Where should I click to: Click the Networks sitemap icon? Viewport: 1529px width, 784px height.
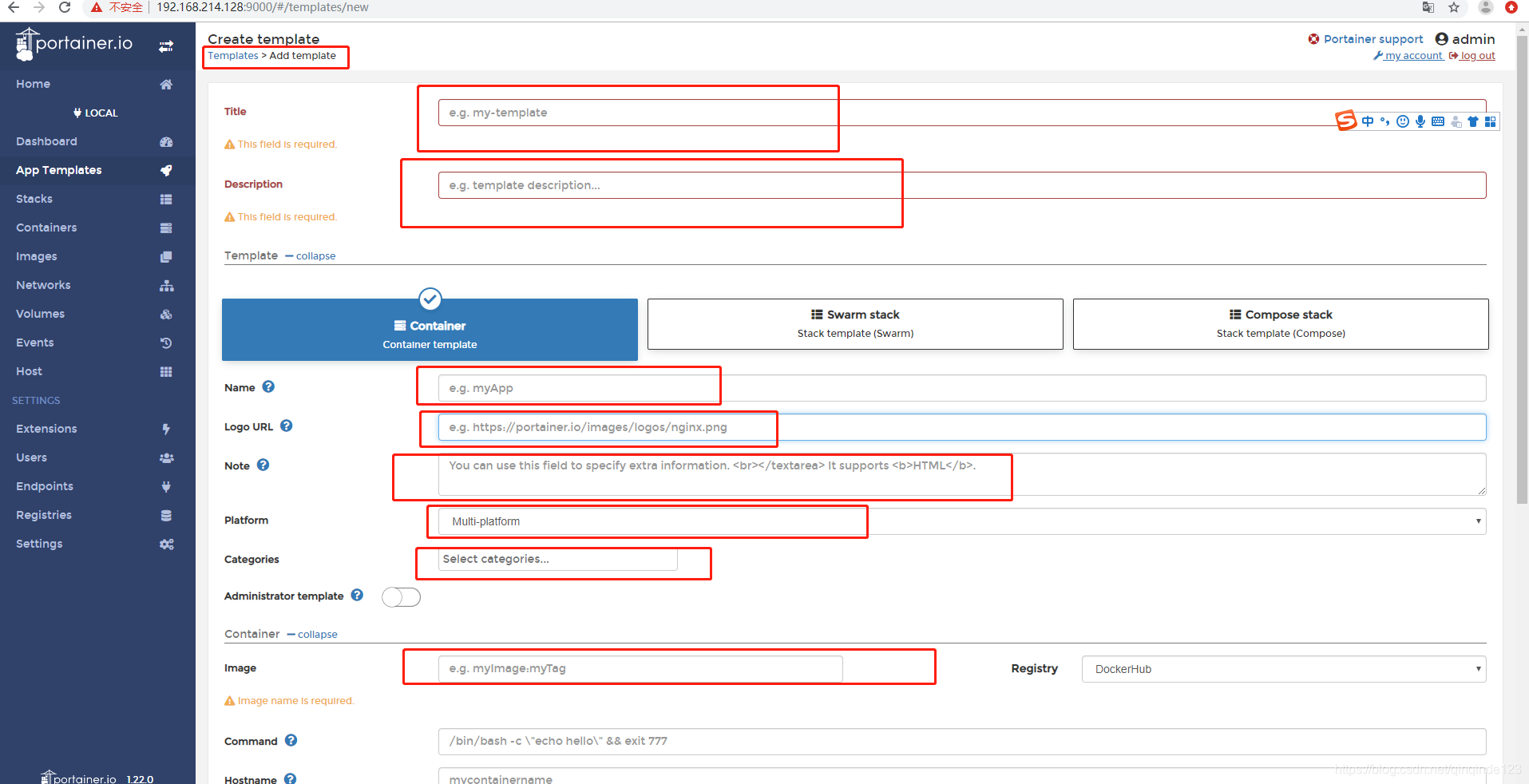[x=166, y=286]
